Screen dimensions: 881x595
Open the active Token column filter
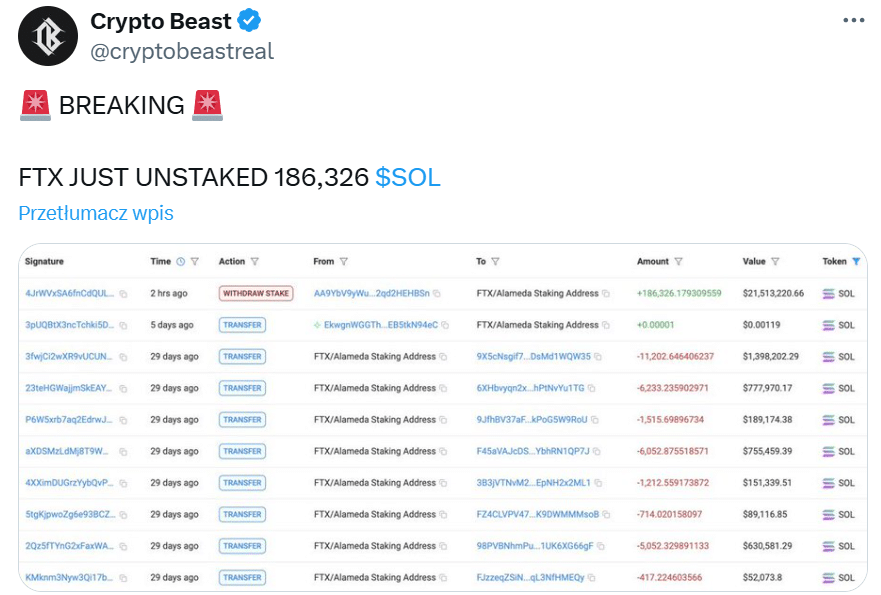point(856,261)
